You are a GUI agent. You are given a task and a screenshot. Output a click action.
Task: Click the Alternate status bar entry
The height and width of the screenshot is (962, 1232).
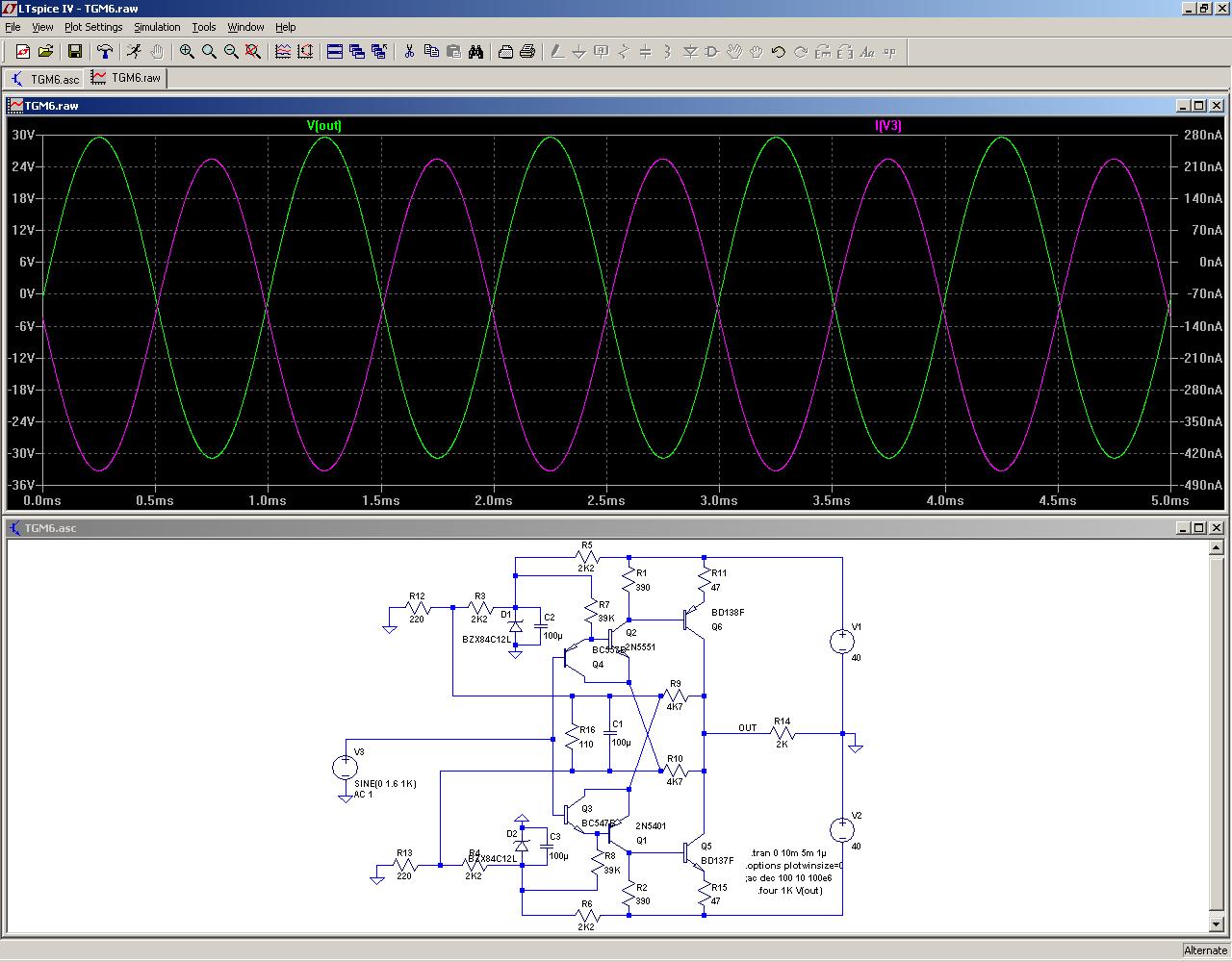coord(1205,950)
